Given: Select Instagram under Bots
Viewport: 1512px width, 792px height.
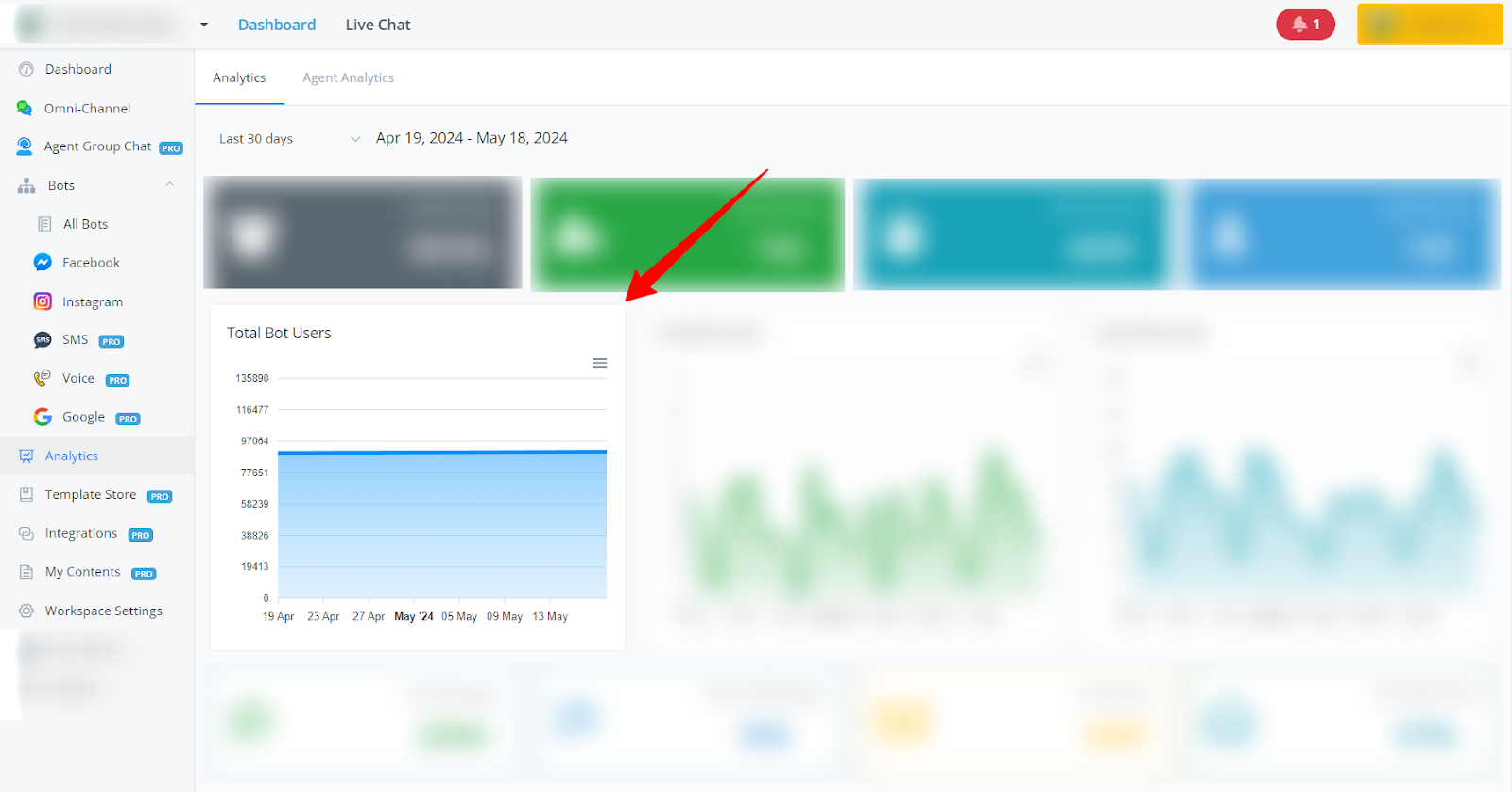Looking at the screenshot, I should pyautogui.click(x=93, y=302).
